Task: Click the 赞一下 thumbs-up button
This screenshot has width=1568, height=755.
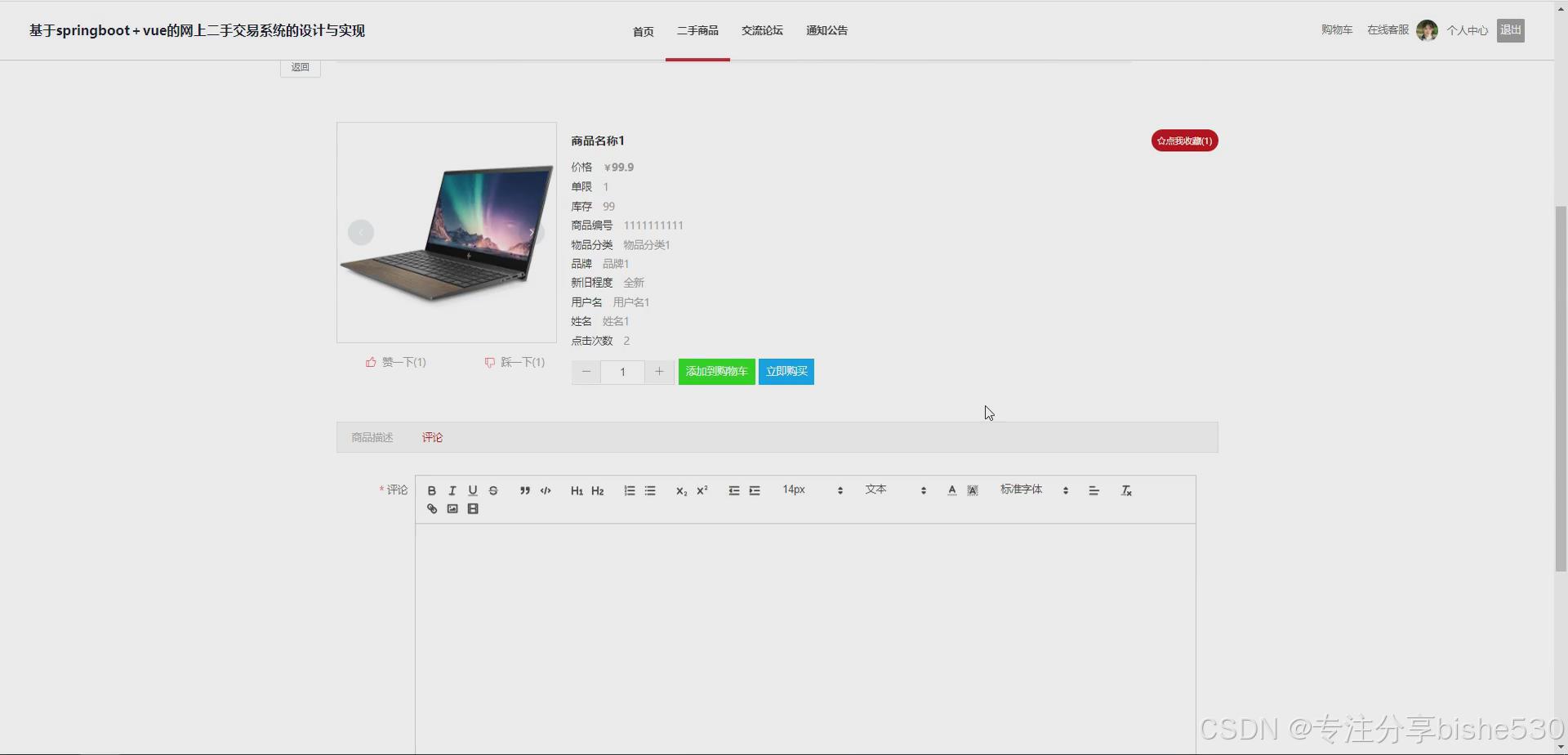Action: (396, 362)
